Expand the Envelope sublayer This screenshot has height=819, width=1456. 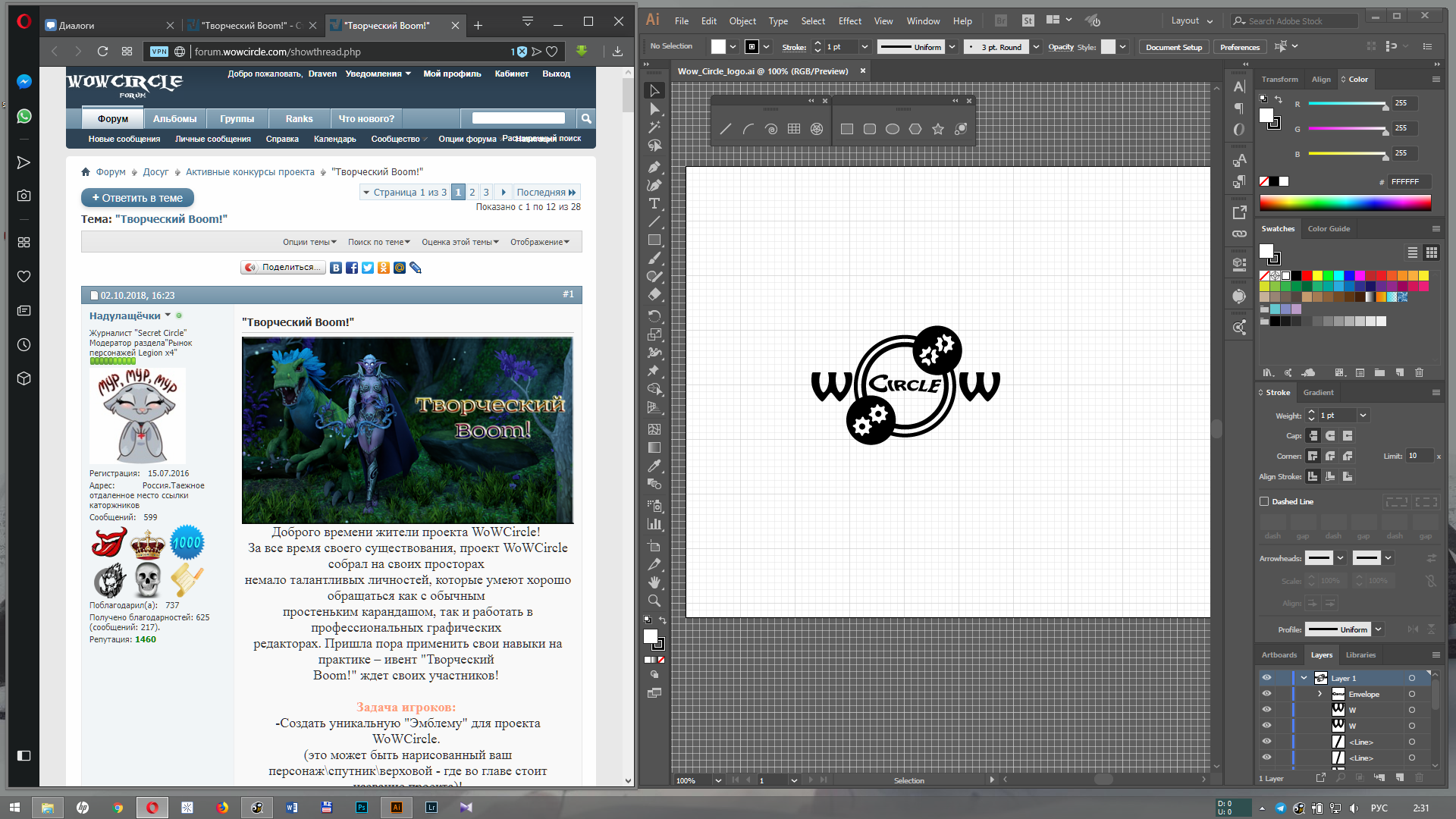1319,694
